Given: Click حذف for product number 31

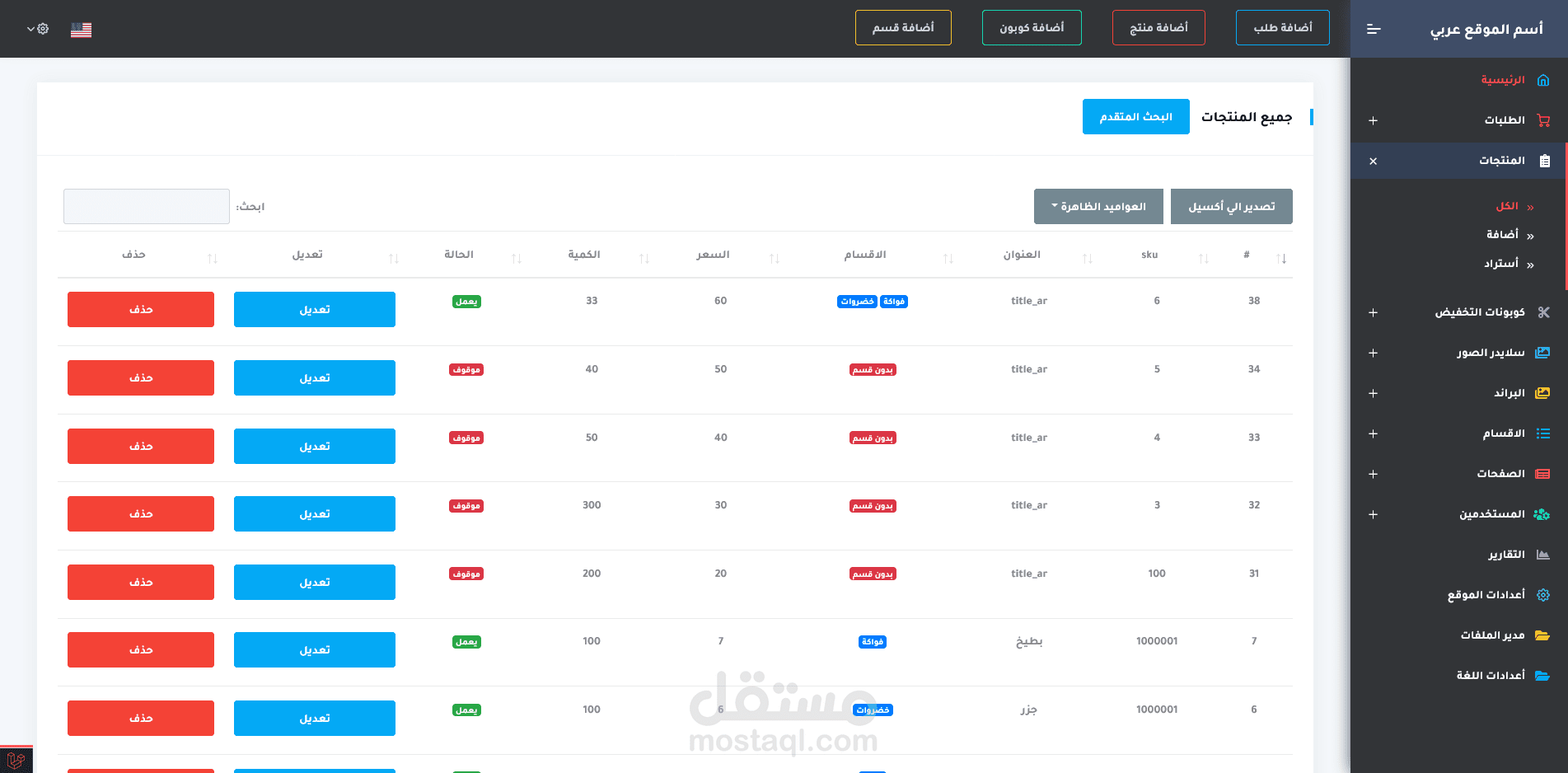Looking at the screenshot, I should [141, 583].
